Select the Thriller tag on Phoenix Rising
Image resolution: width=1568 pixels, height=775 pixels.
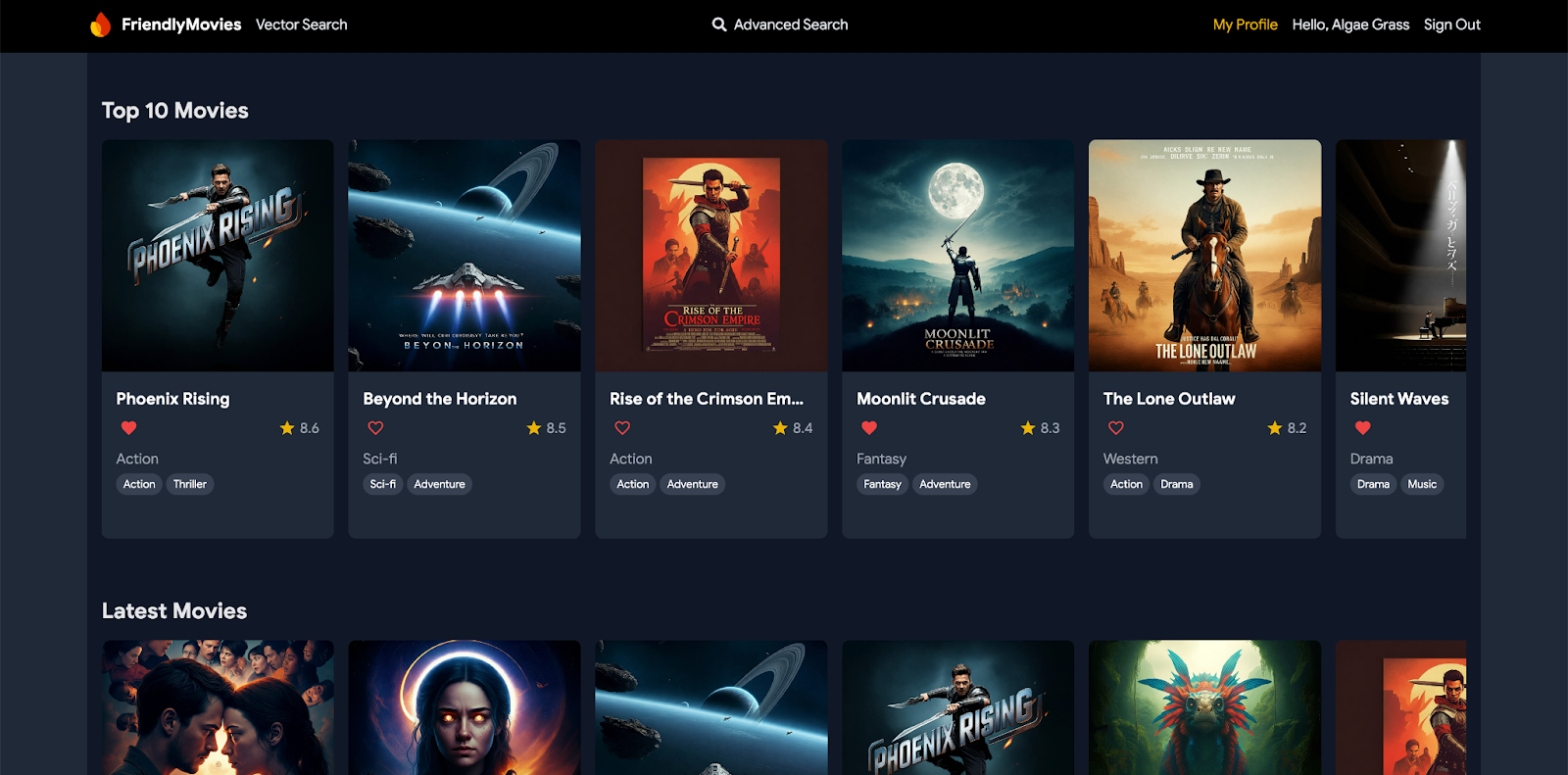click(x=190, y=484)
